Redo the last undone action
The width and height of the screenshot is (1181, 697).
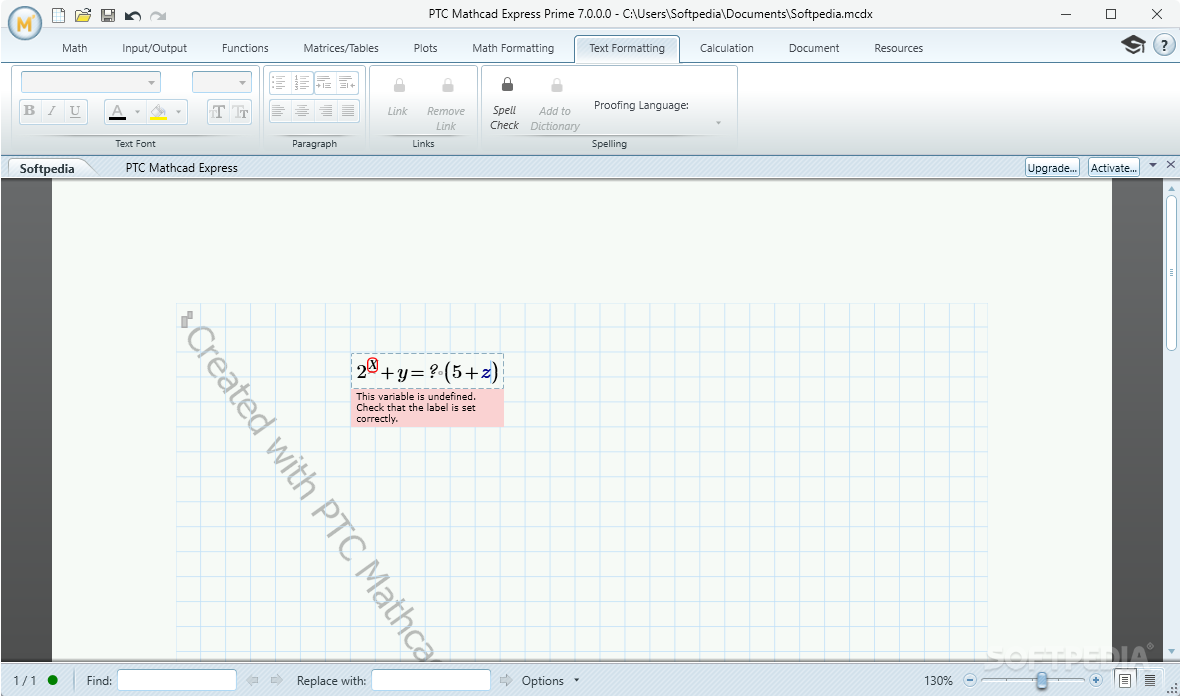157,16
